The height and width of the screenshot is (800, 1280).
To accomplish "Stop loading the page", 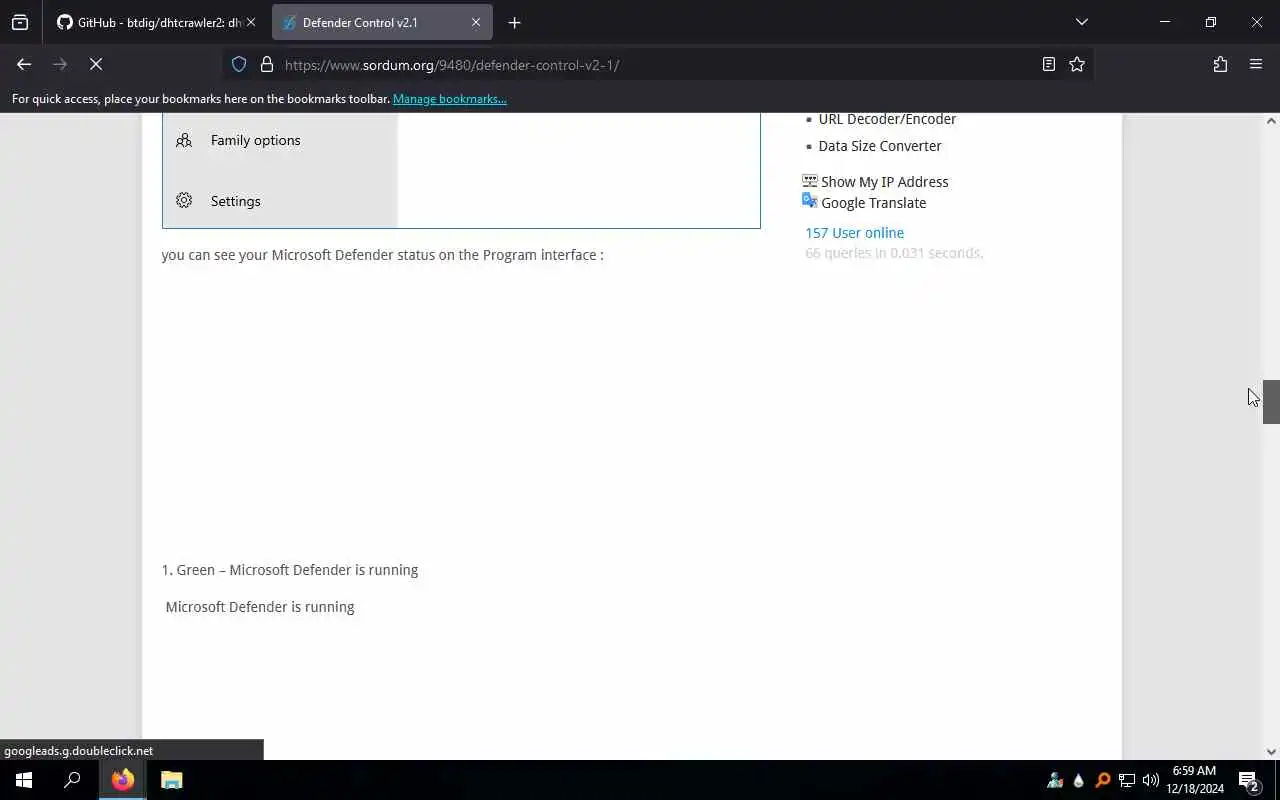I will 96,64.
